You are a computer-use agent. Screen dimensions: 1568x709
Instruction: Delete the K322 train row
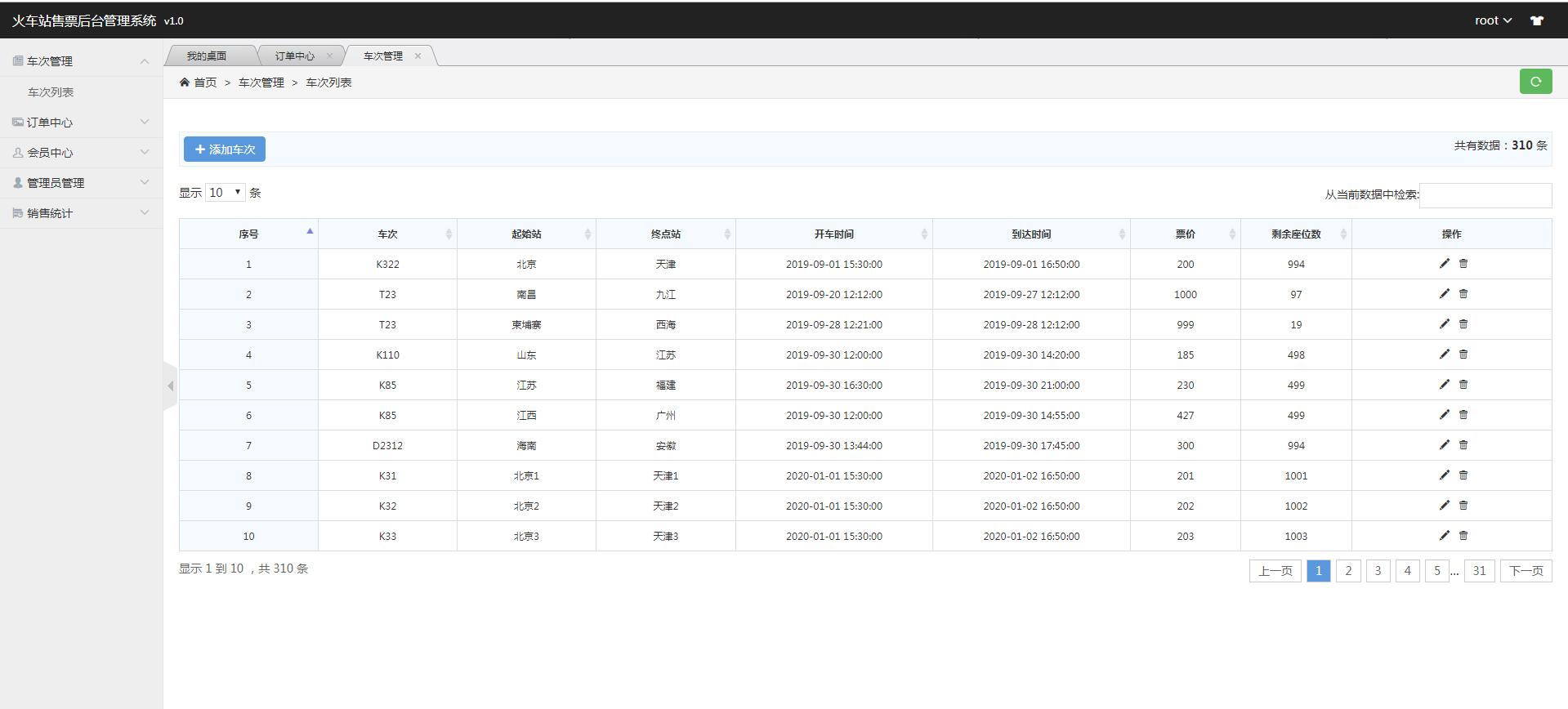[1463, 263]
